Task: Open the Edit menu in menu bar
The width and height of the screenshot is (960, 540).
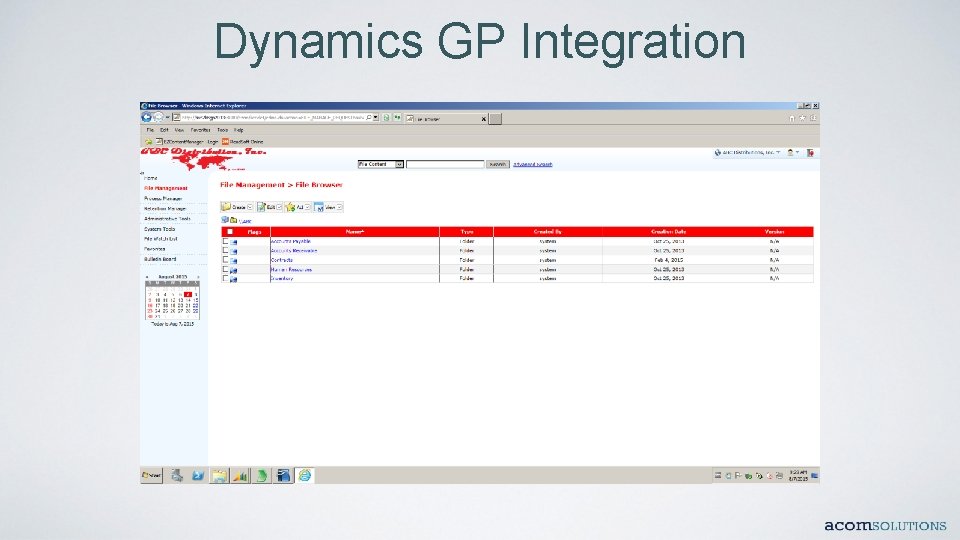Action: (x=164, y=130)
